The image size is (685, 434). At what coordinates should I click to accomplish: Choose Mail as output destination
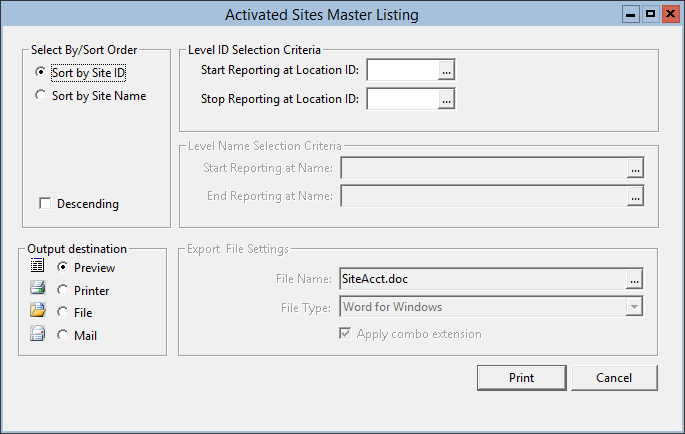63,336
